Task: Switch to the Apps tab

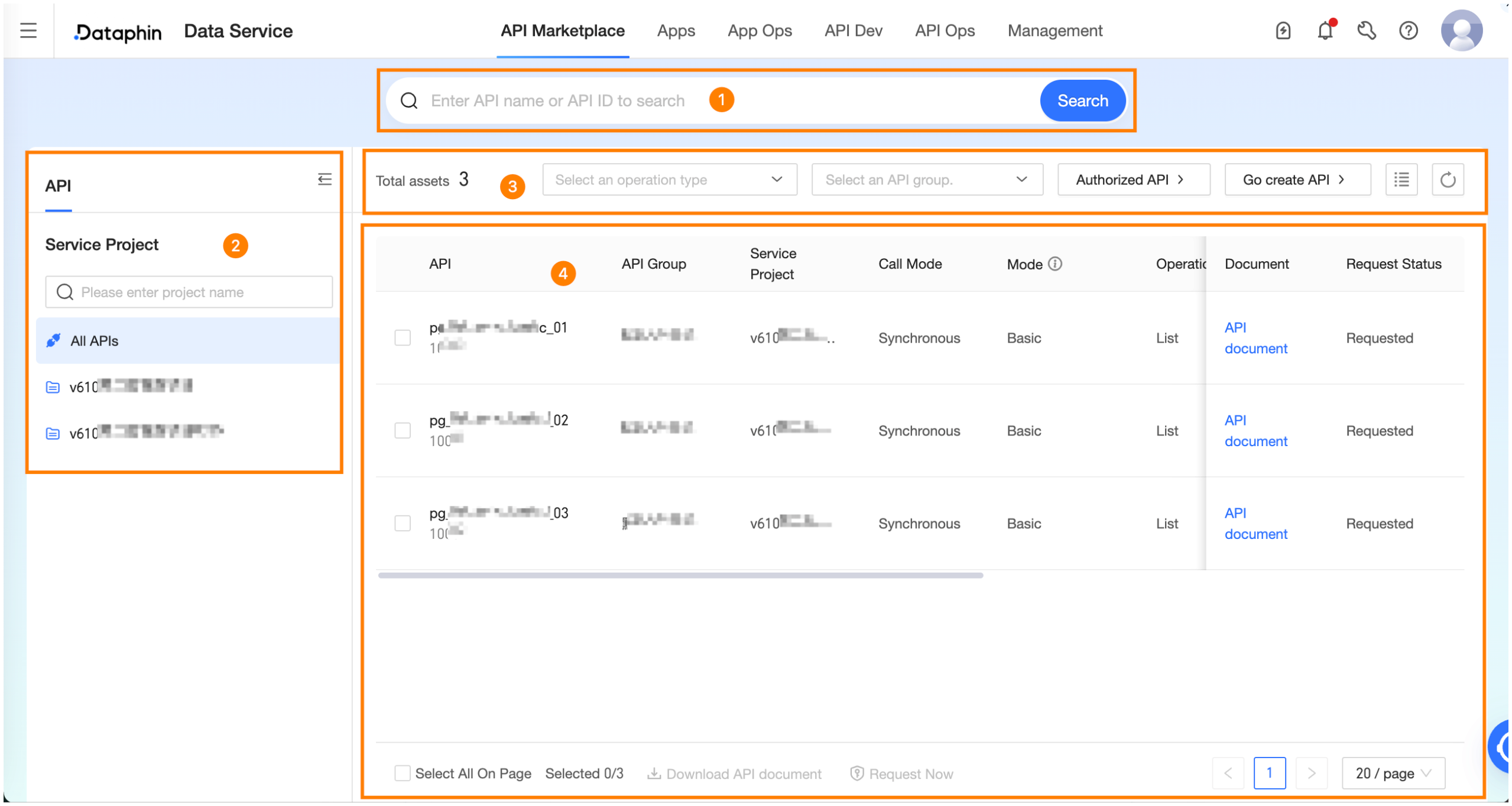Action: coord(676,31)
